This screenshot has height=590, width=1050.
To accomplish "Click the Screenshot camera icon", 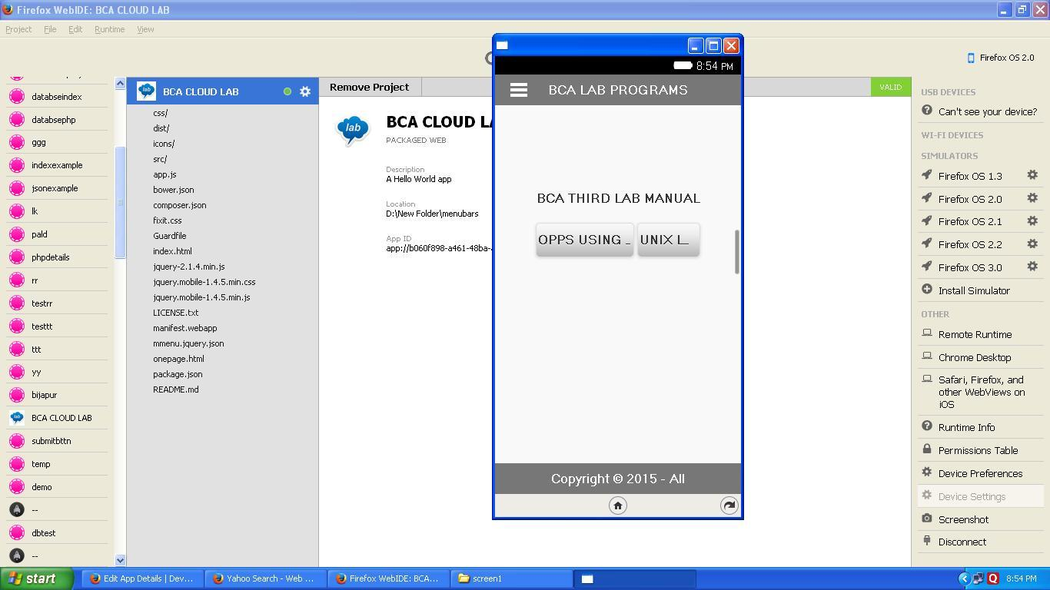I will (x=927, y=519).
